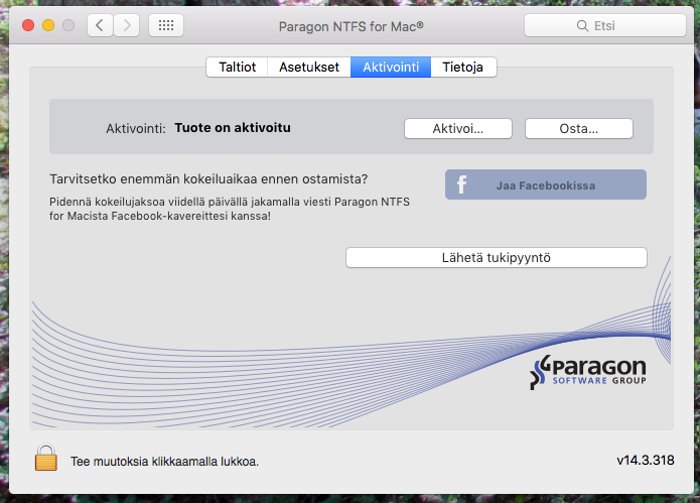700x503 pixels.
Task: Share via Jaa Facebookissa button
Action: 546,184
